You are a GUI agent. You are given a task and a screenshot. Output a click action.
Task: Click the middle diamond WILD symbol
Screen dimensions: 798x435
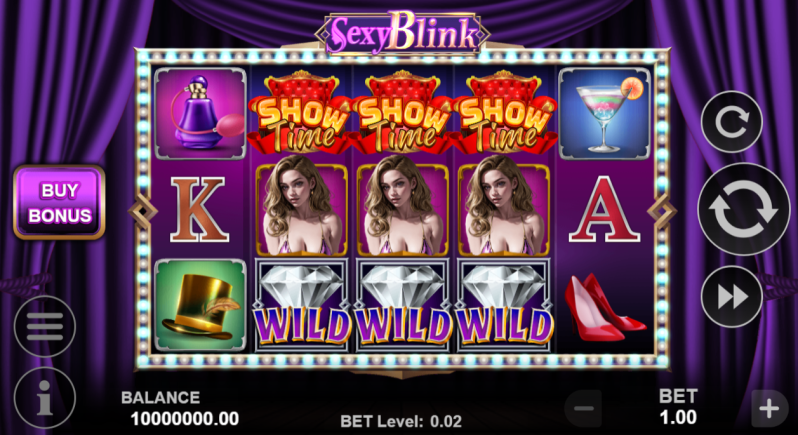402,305
